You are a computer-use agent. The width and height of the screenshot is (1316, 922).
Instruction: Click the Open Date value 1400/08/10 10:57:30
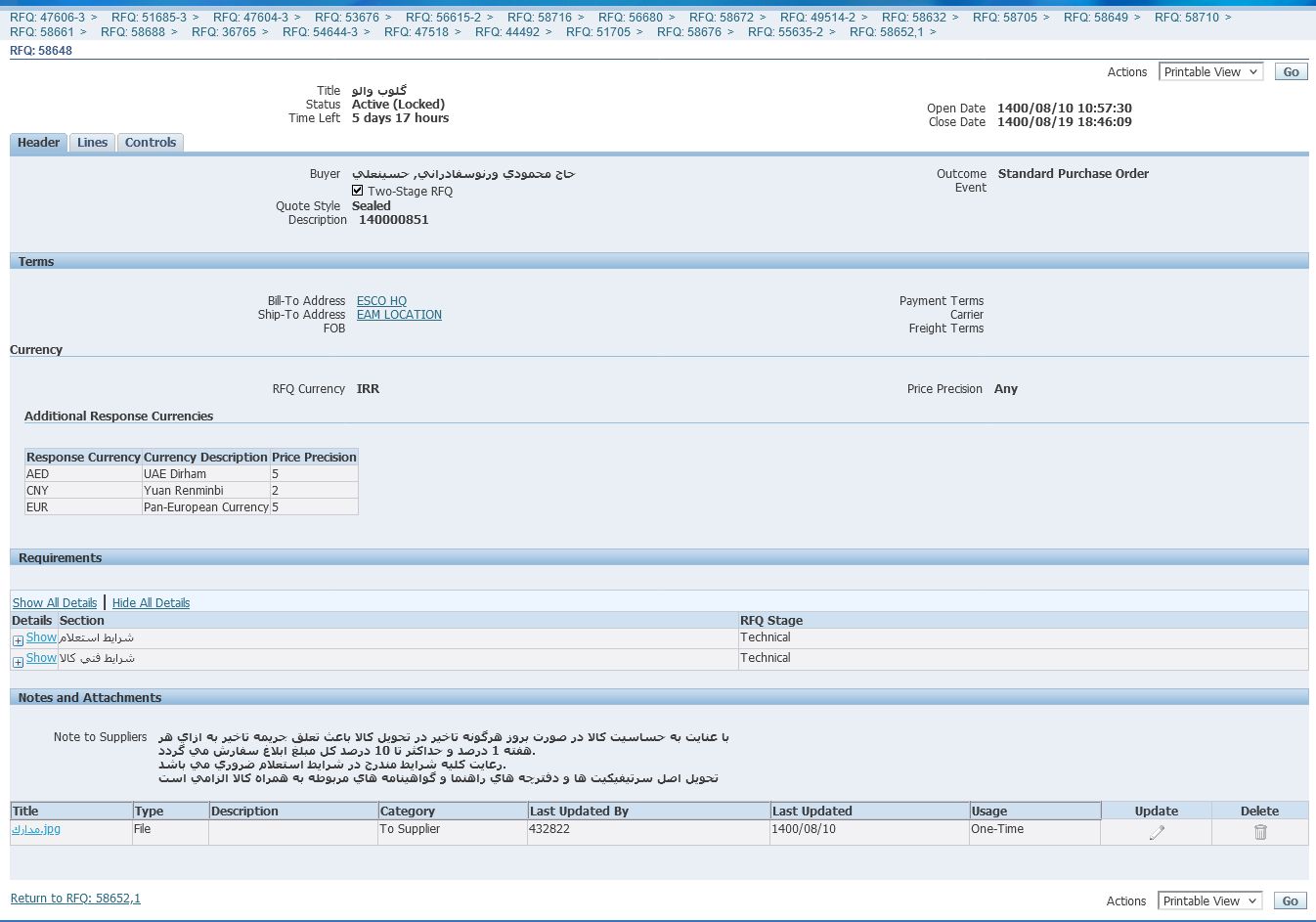click(1065, 109)
